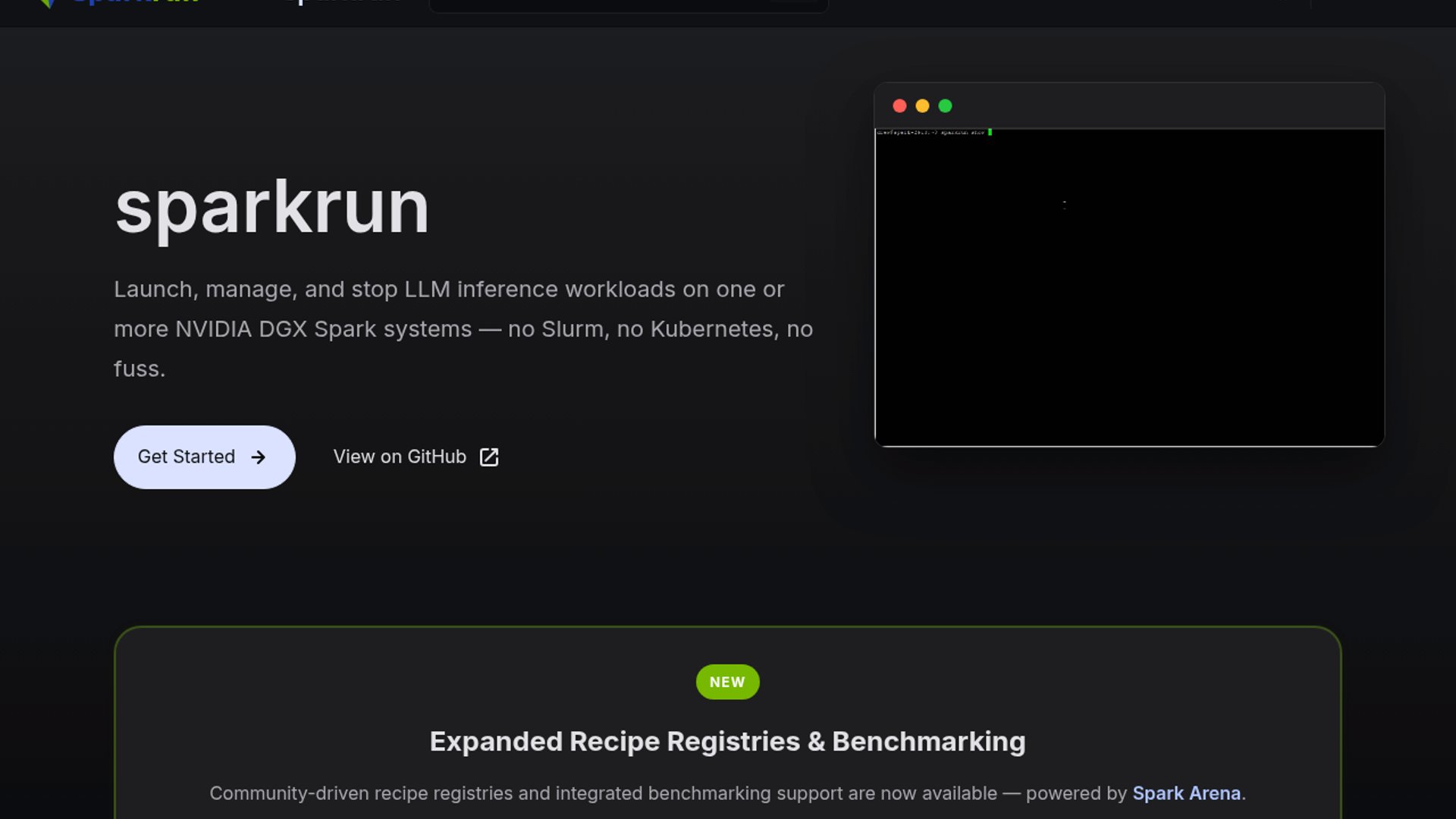The width and height of the screenshot is (1456, 819).
Task: Click the external-link icon beside View on GitHub
Action: [489, 457]
